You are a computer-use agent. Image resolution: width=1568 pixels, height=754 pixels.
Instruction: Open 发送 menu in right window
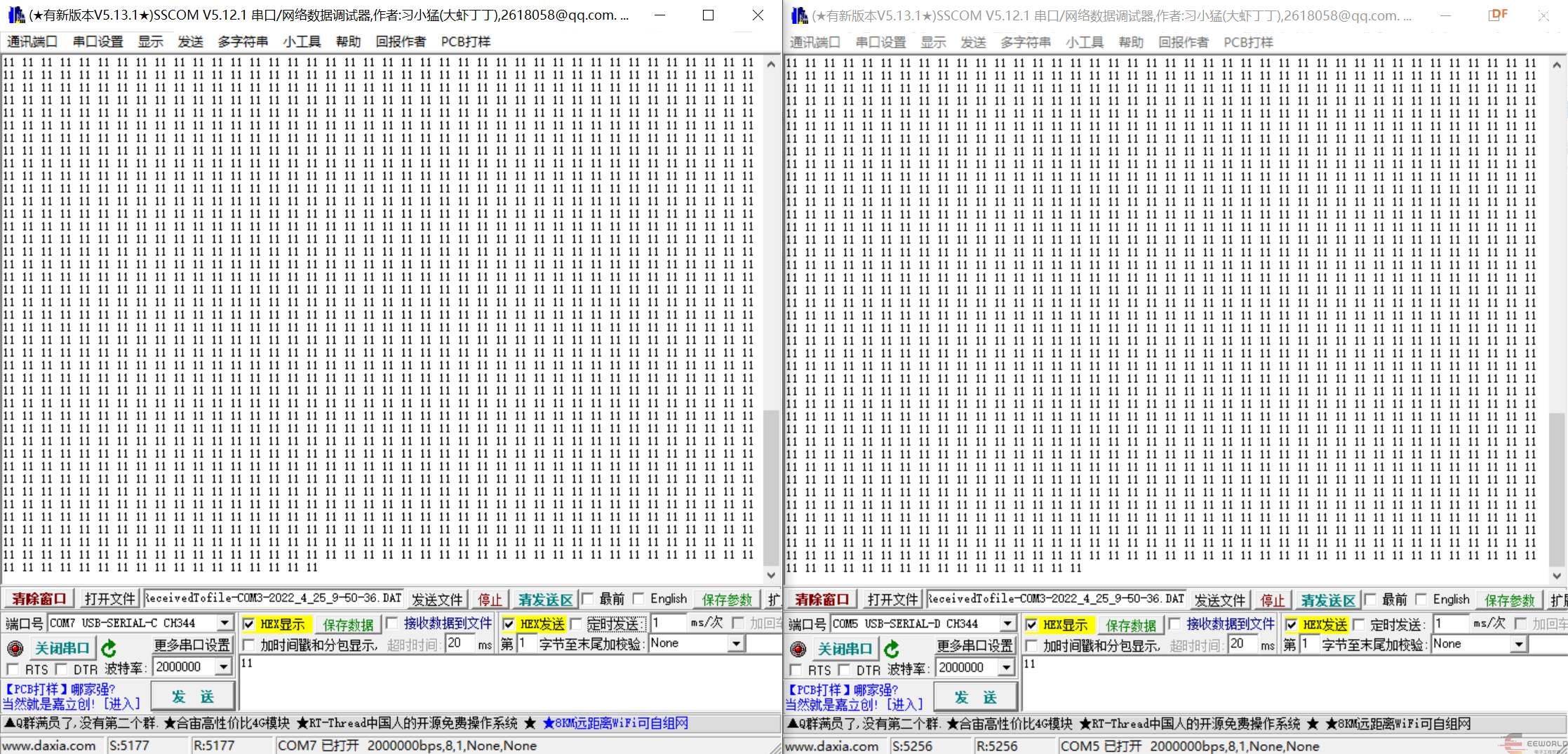pos(973,42)
